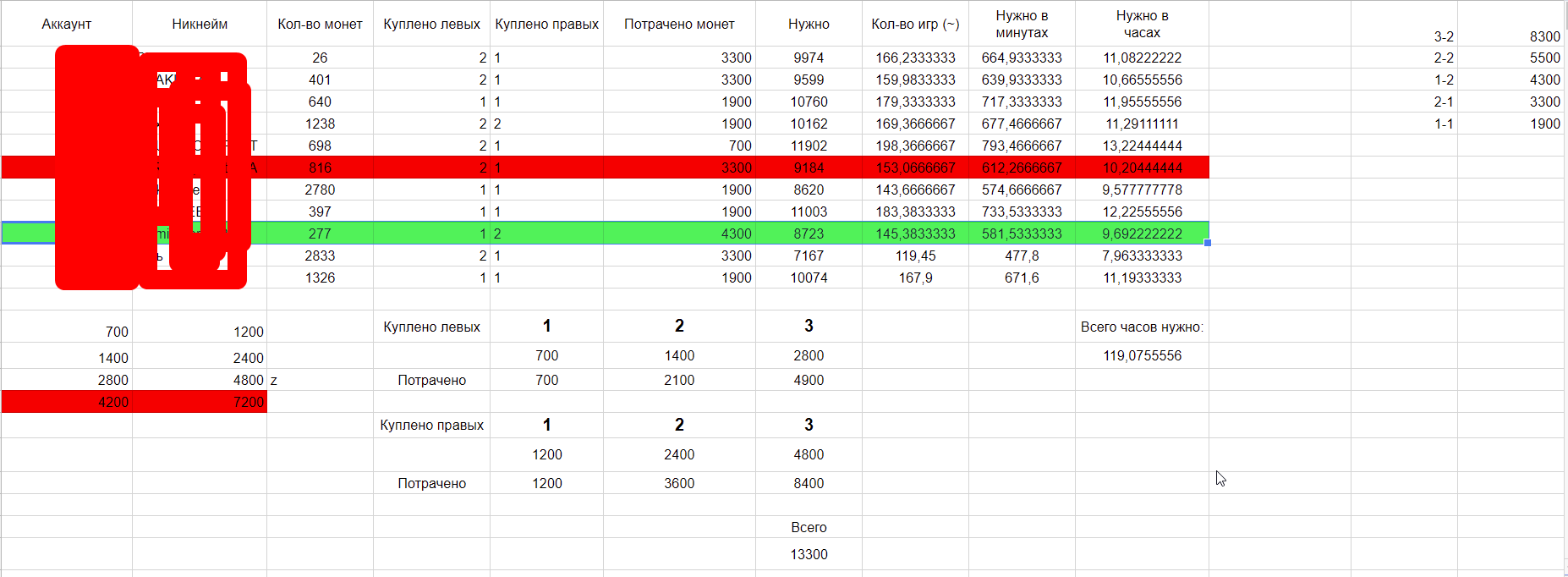1568x577 pixels.
Task: Select cell '277' in the green row
Action: point(320,234)
